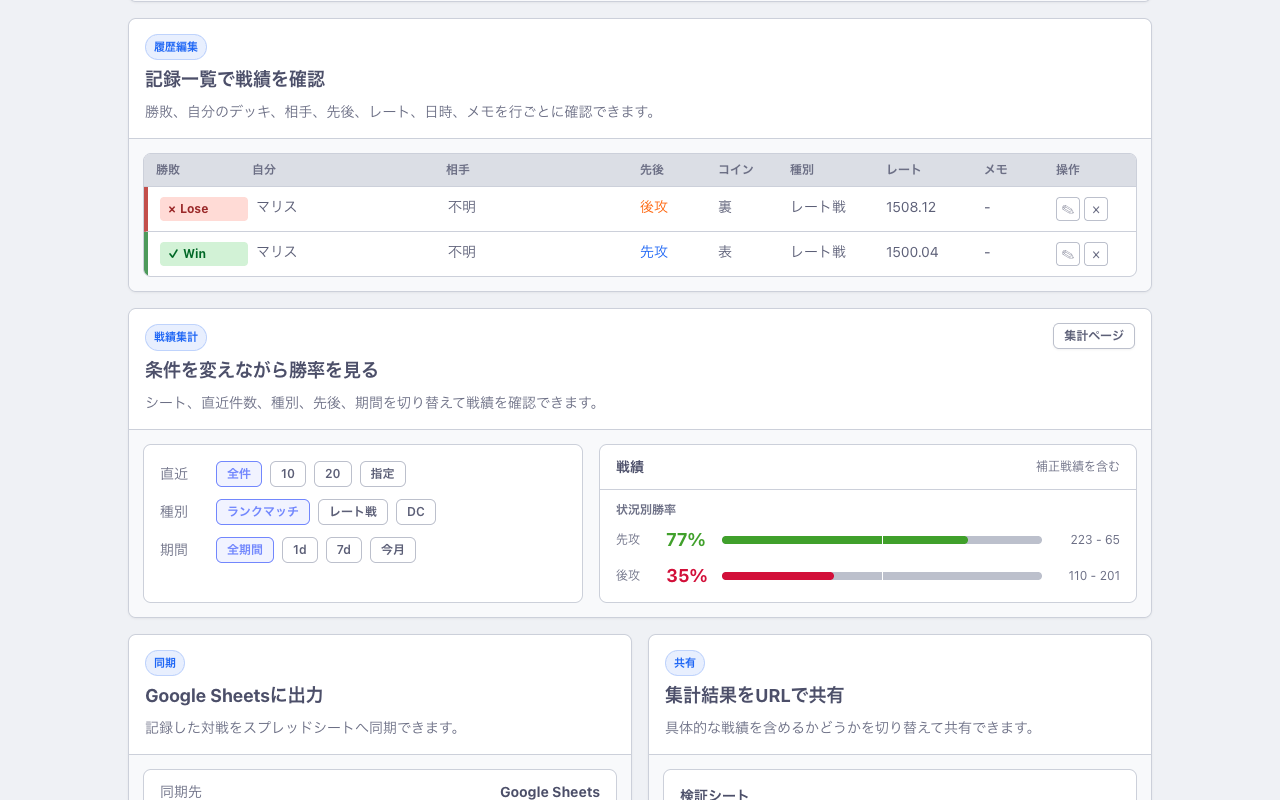1280x800 pixels.
Task: Click the 110 - 201 record text
Action: 1094,576
